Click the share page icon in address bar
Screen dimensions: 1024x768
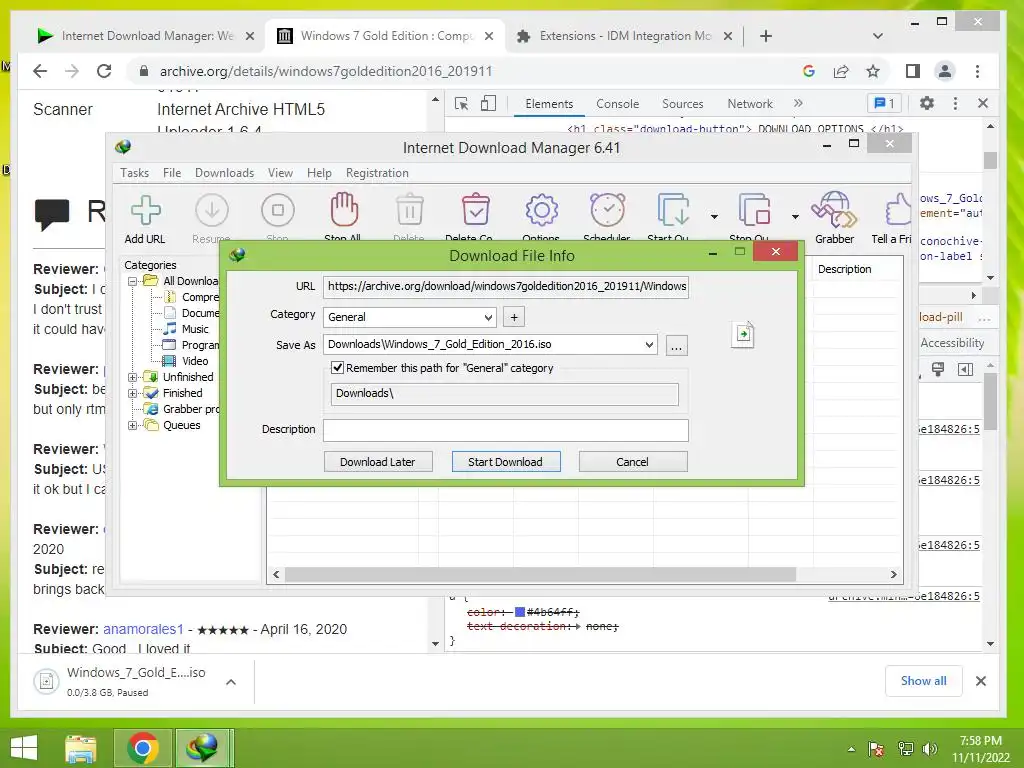(840, 71)
